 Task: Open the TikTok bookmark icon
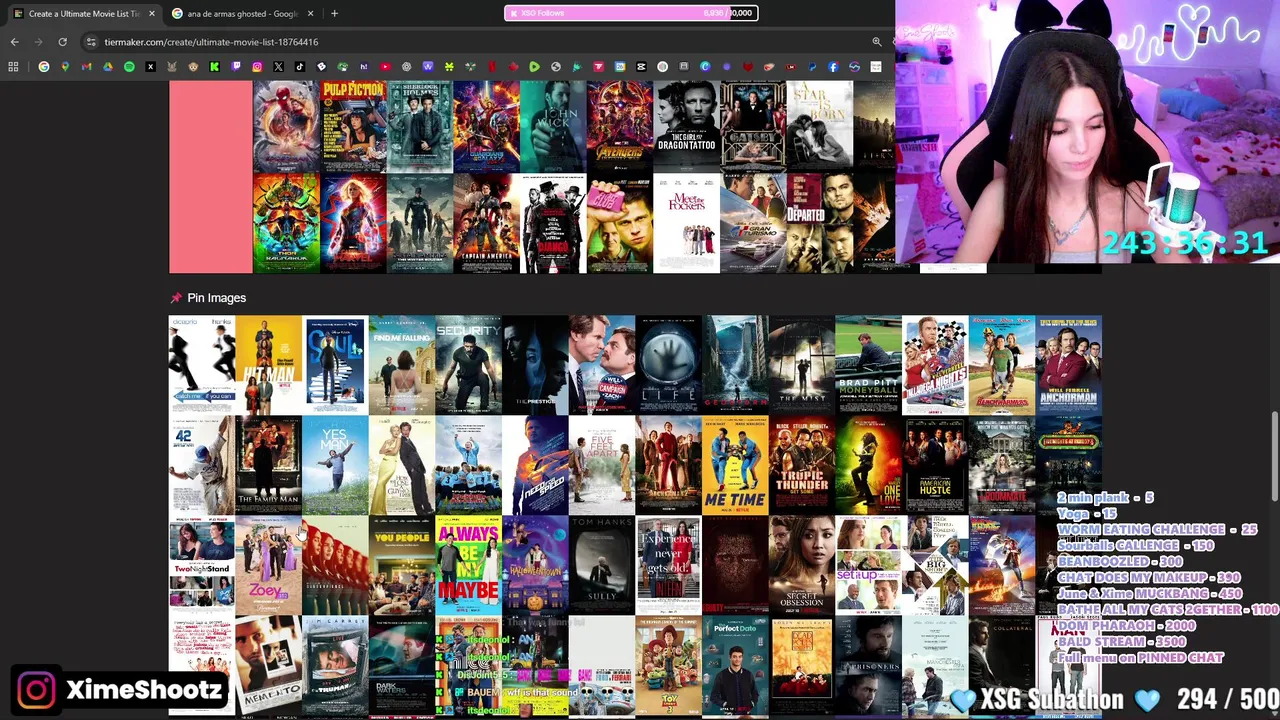pos(300,67)
